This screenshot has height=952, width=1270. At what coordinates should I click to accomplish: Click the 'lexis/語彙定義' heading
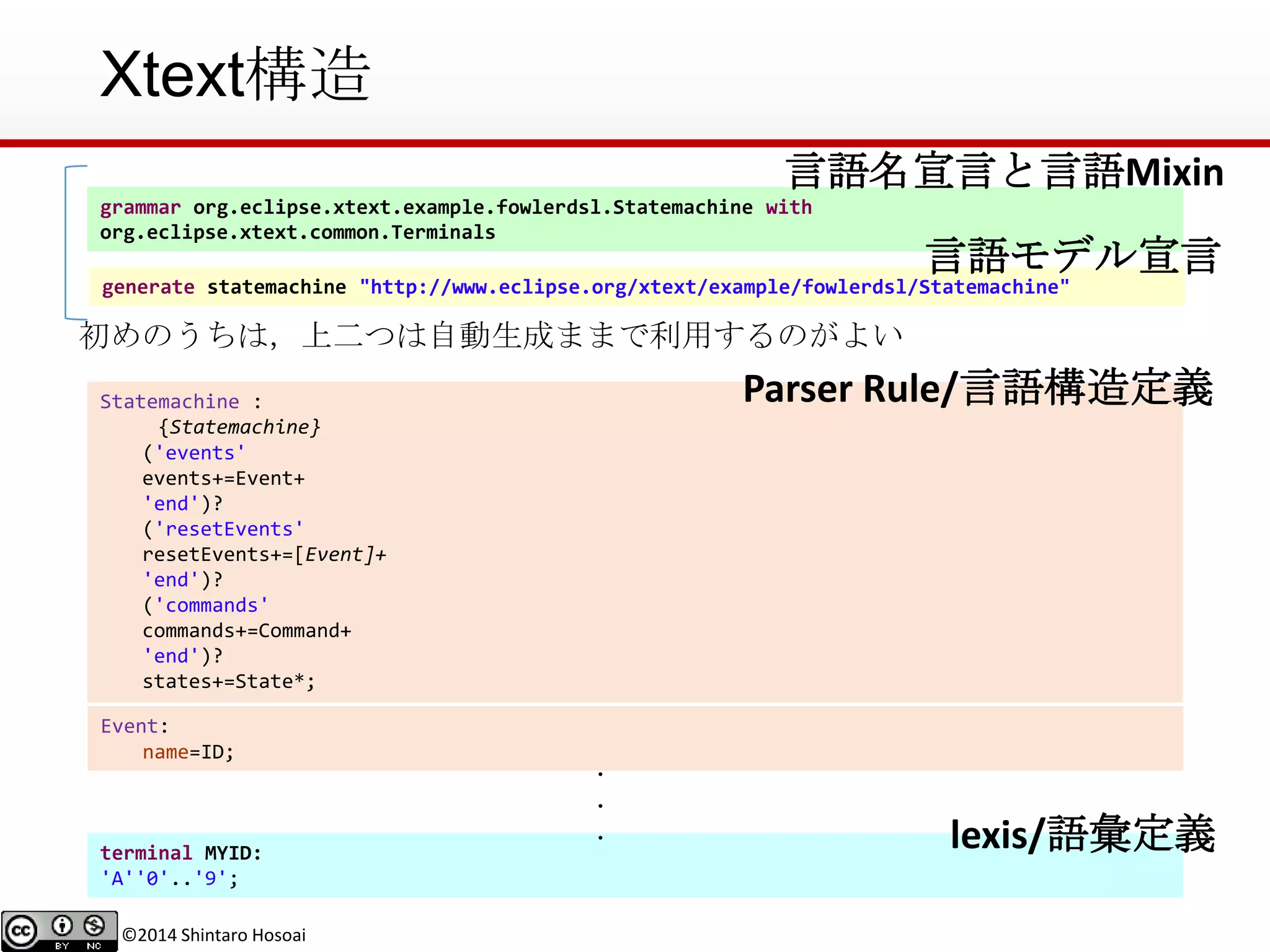tap(1083, 834)
